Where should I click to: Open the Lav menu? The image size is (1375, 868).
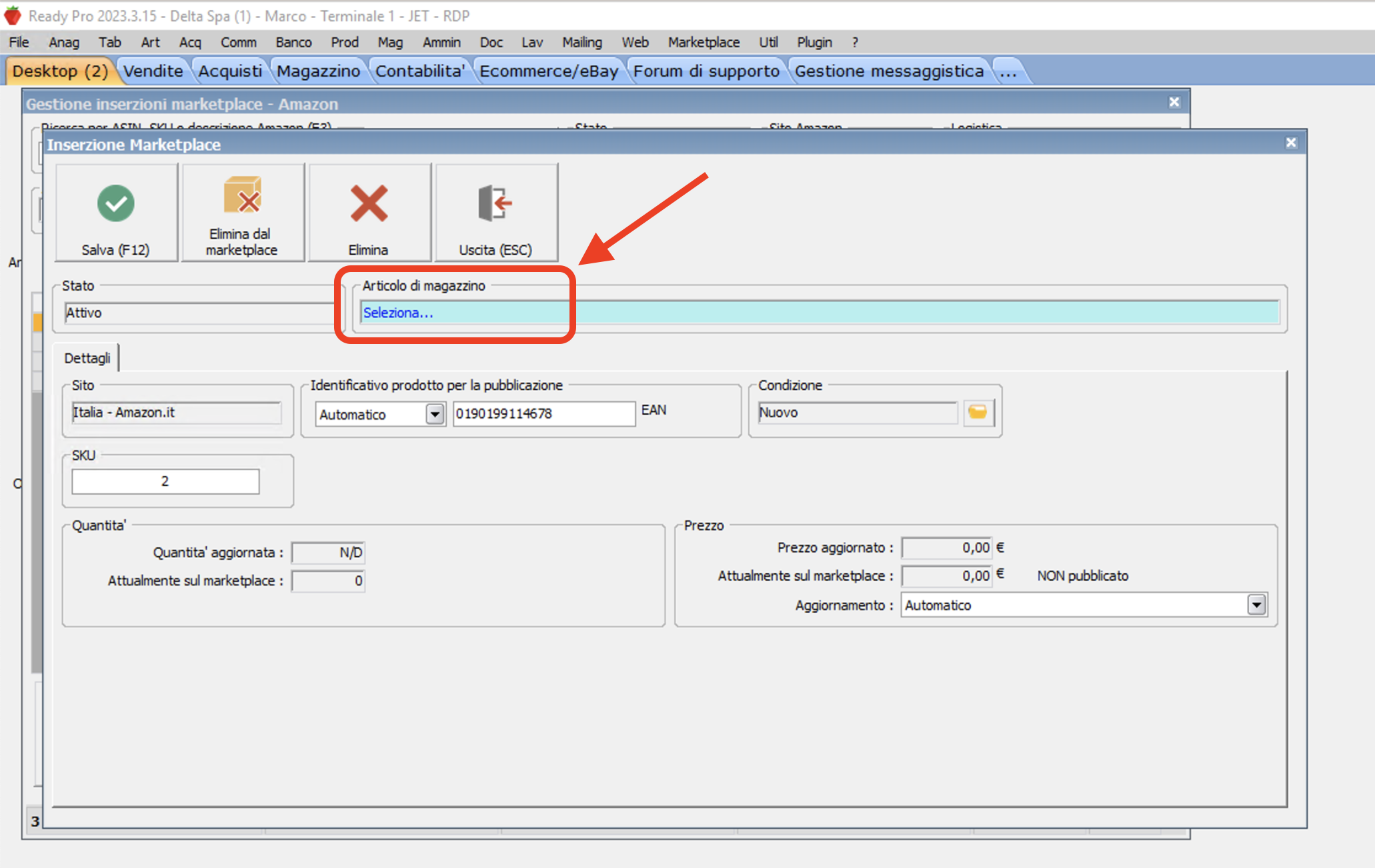coord(531,42)
